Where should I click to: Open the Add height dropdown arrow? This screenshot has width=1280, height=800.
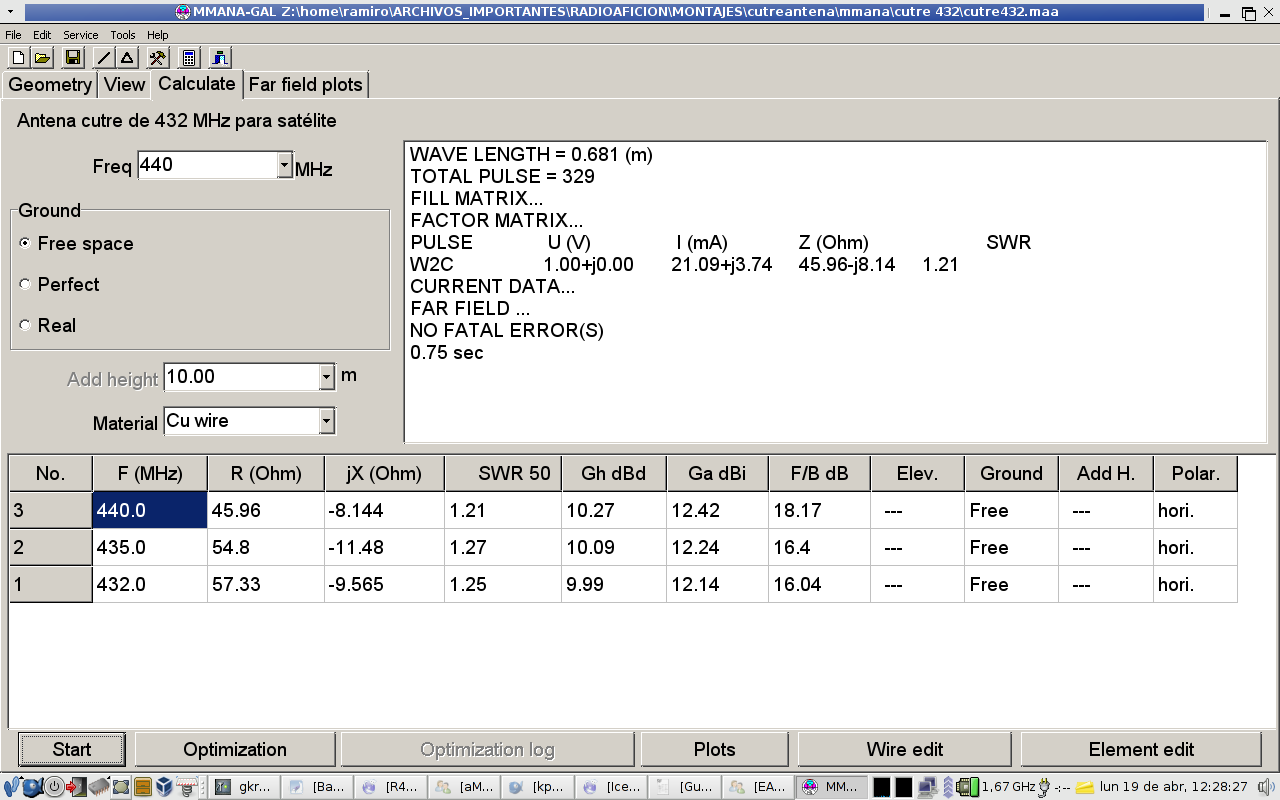coord(326,377)
